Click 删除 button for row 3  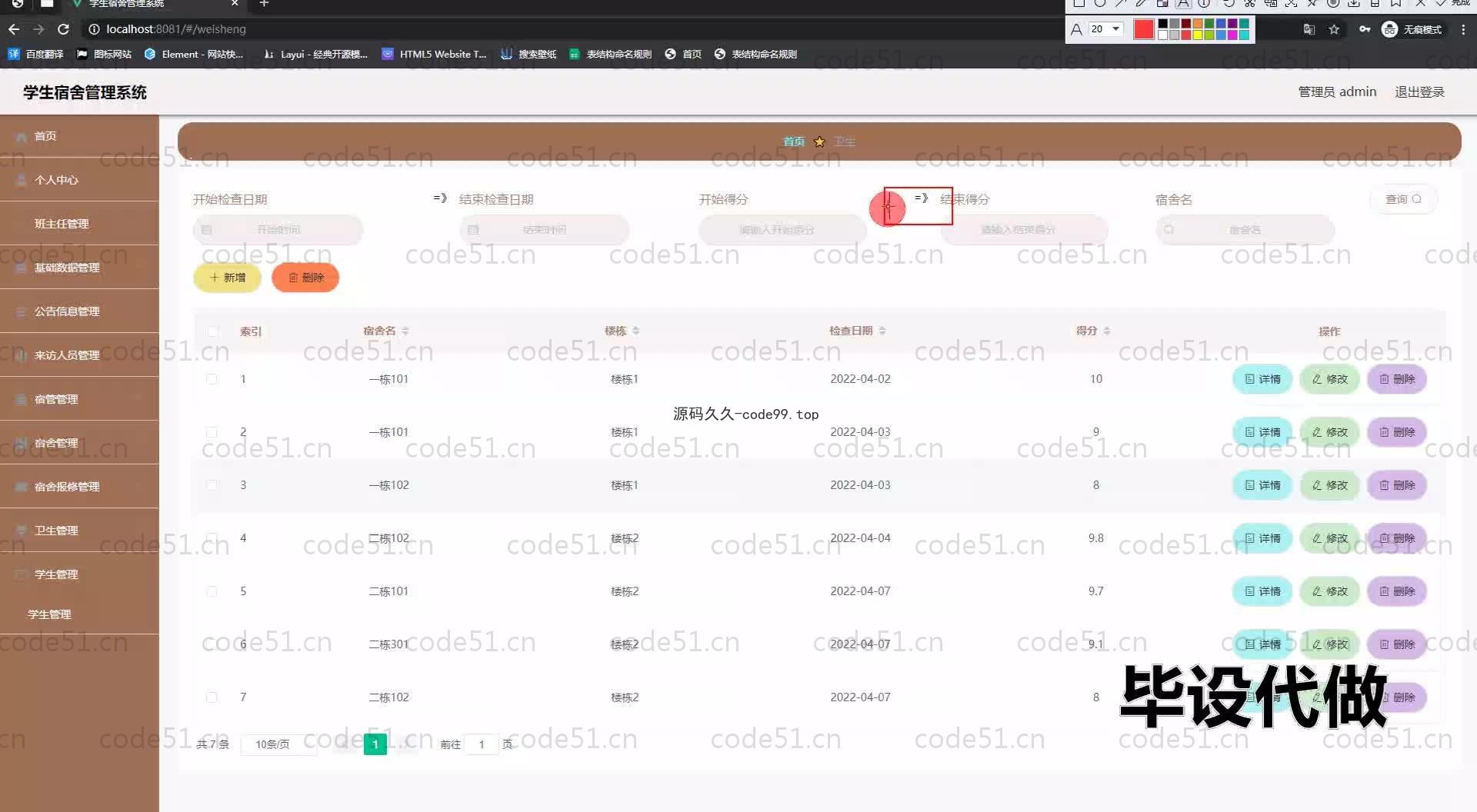pos(1397,485)
